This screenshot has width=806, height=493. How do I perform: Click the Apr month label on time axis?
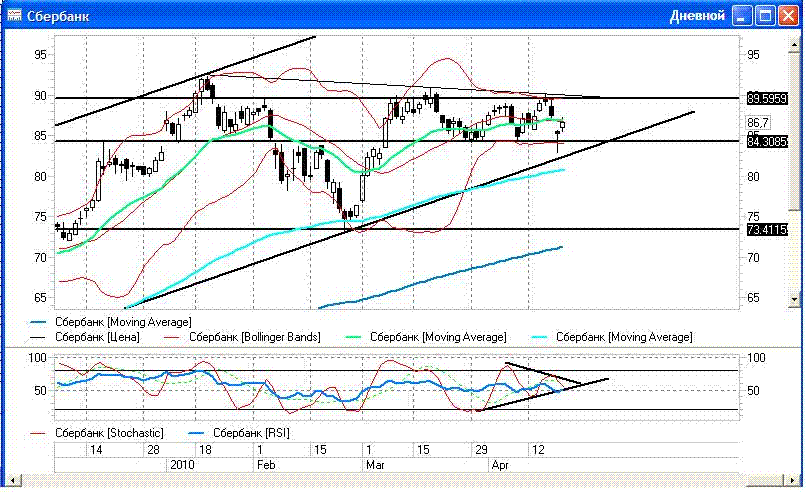click(500, 465)
